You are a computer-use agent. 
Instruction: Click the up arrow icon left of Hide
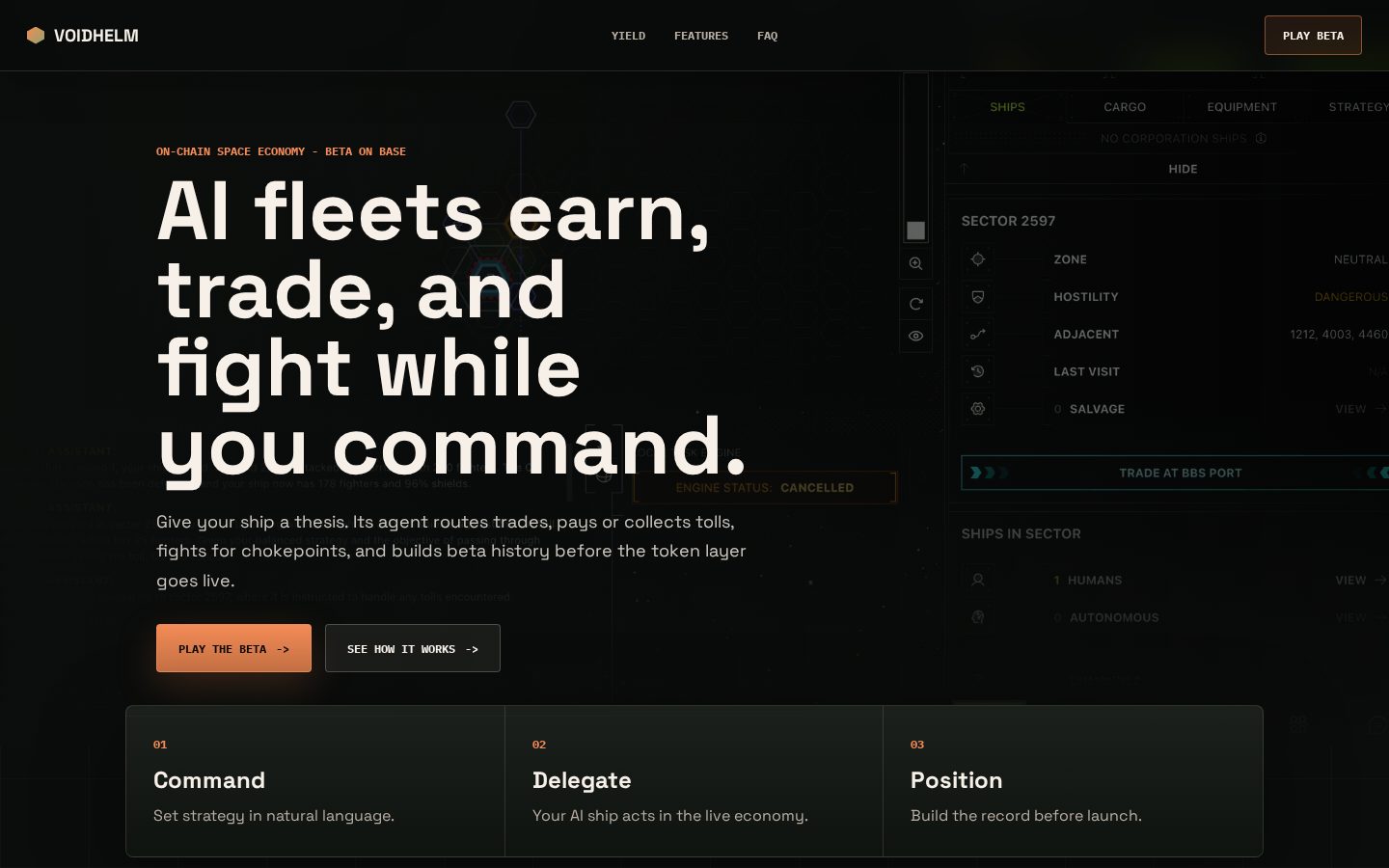tap(964, 169)
